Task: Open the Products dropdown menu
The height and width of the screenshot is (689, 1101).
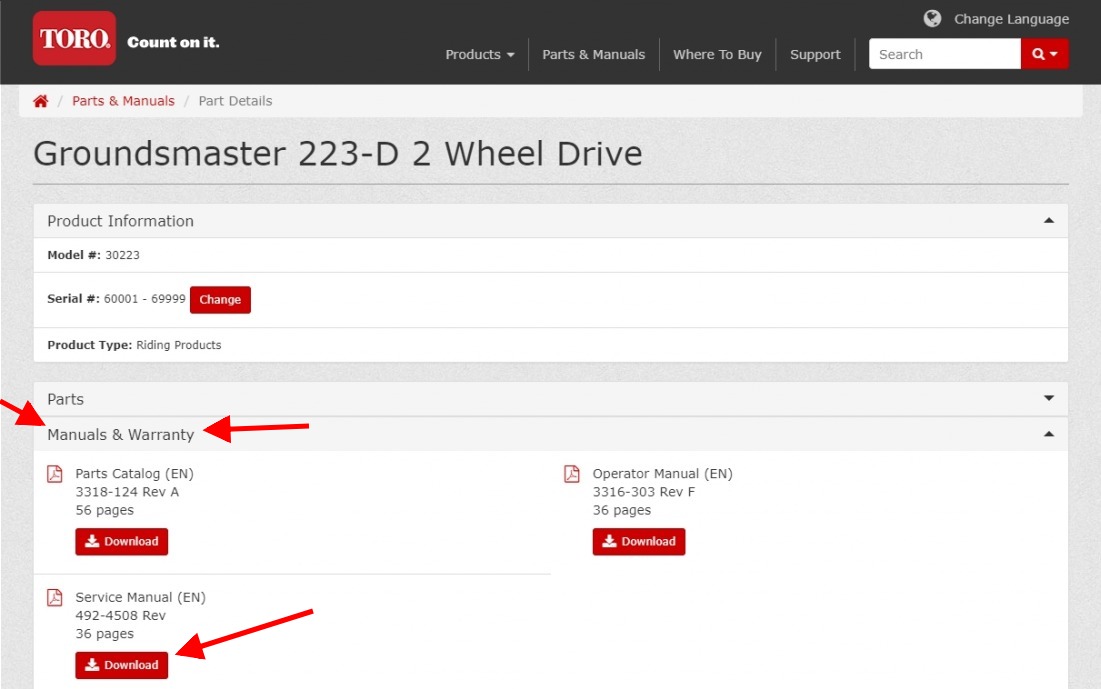Action: pyautogui.click(x=480, y=55)
